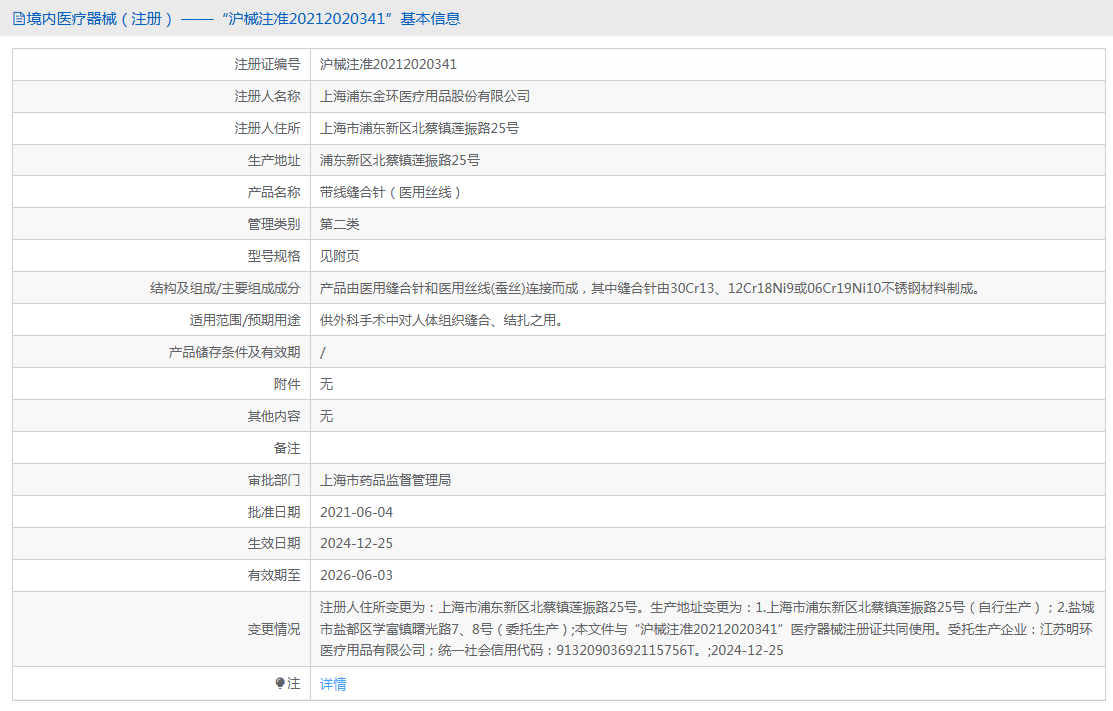The height and width of the screenshot is (711, 1113).
Task: Click the 管理类别 label
Action: click(274, 224)
